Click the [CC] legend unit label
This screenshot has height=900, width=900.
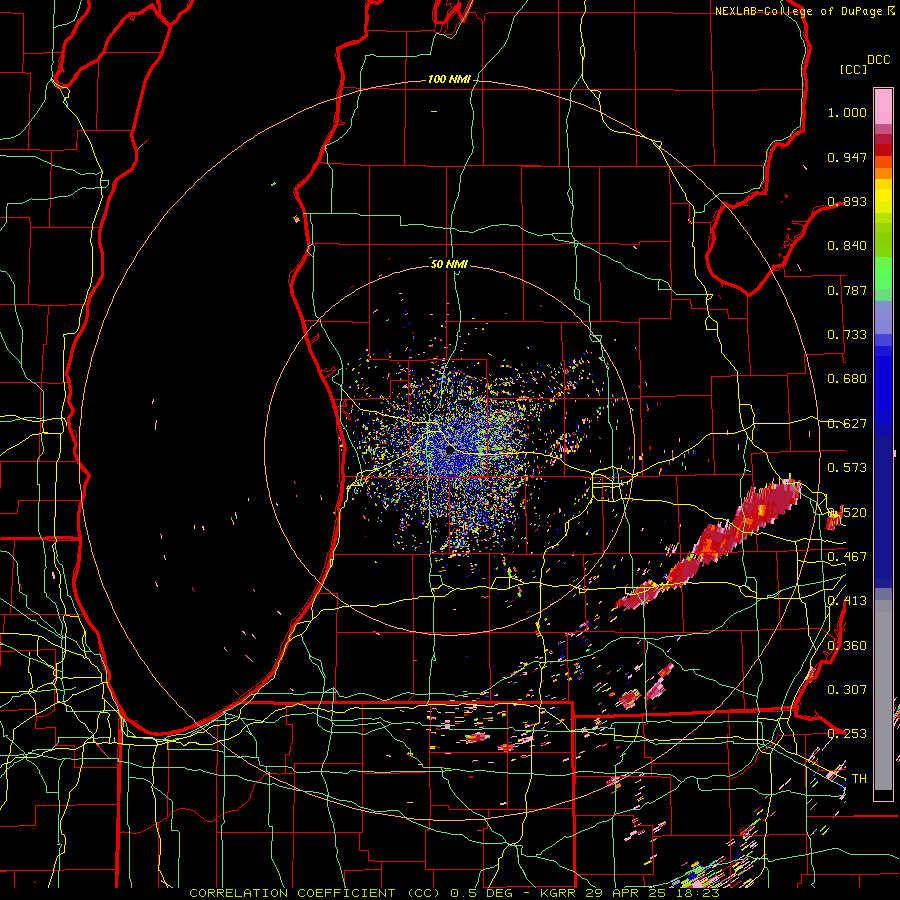[854, 69]
